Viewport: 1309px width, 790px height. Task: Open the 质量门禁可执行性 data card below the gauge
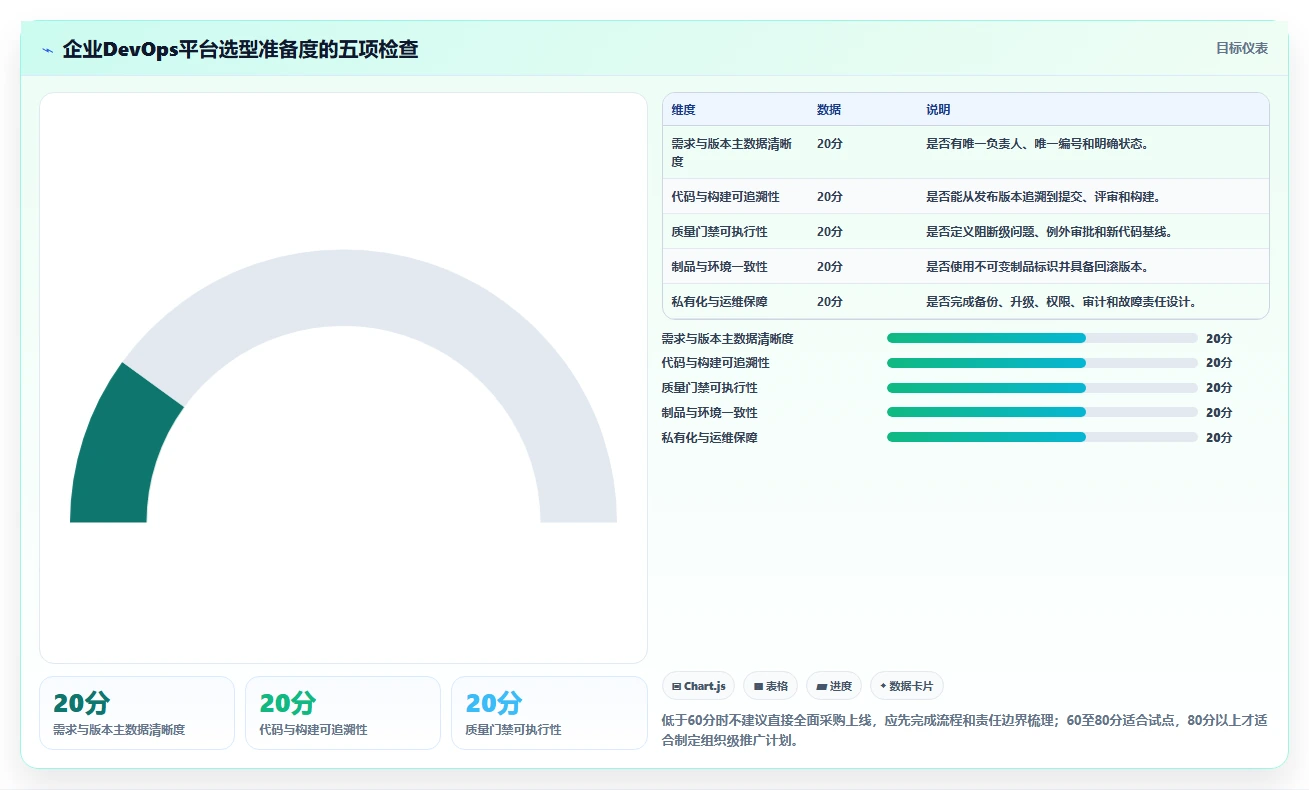click(549, 713)
